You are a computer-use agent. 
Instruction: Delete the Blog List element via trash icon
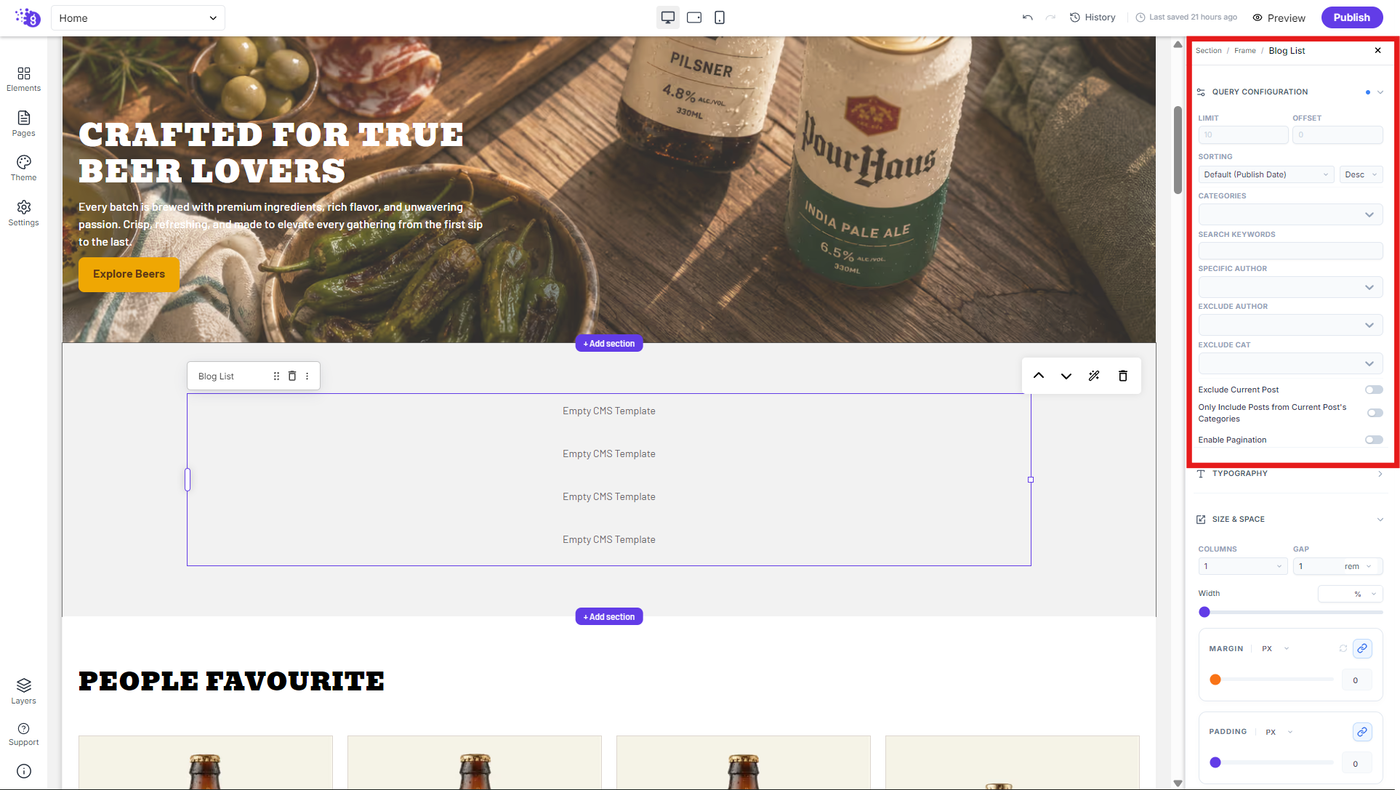point(292,376)
